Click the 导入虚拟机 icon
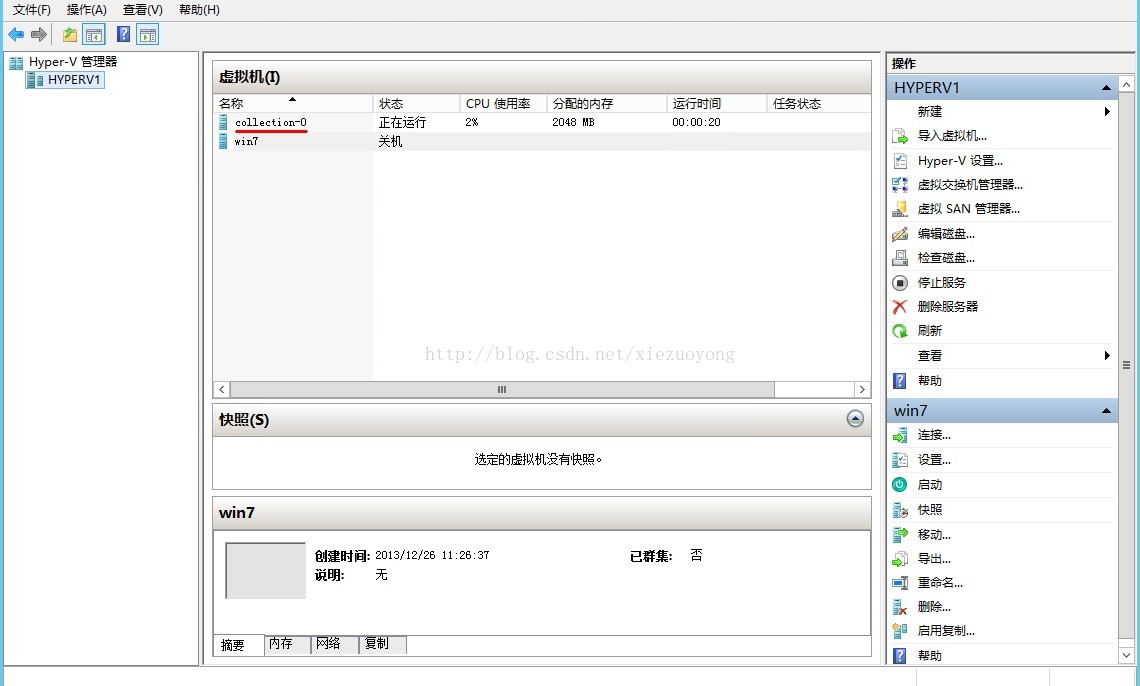The width and height of the screenshot is (1140, 686). pos(900,136)
